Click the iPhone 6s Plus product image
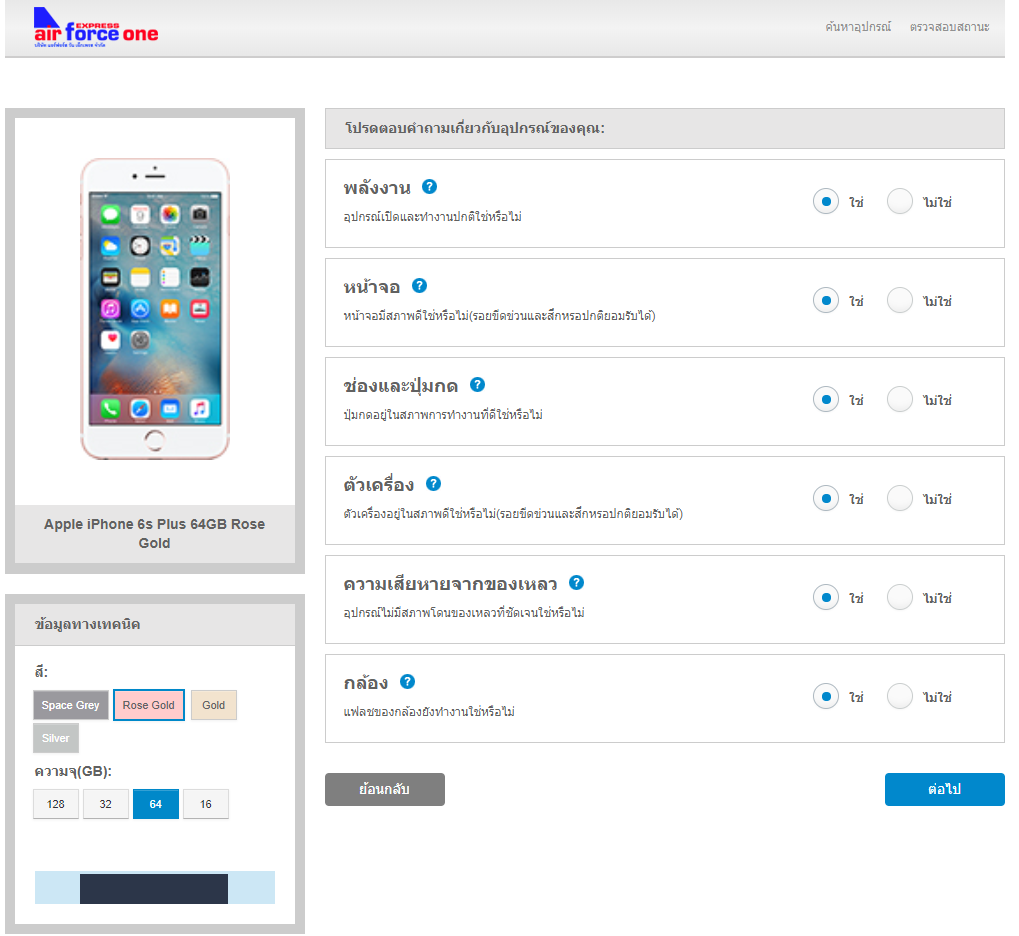The width and height of the screenshot is (1019, 936). tap(155, 309)
